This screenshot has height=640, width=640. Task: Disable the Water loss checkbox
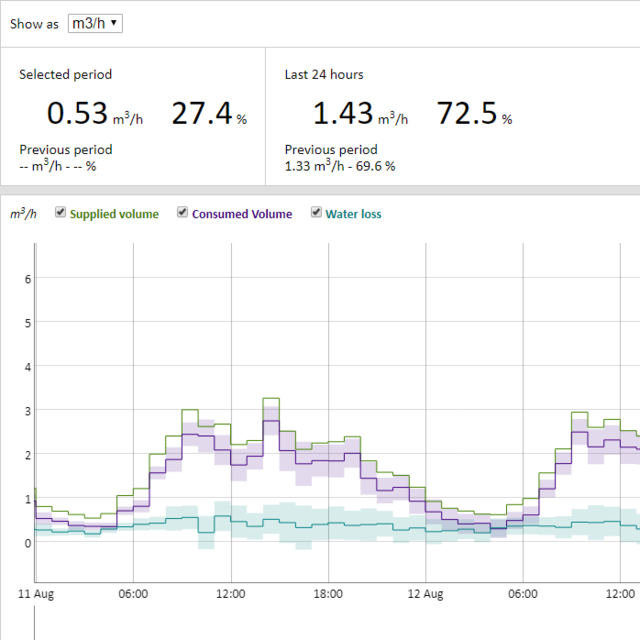click(x=316, y=212)
